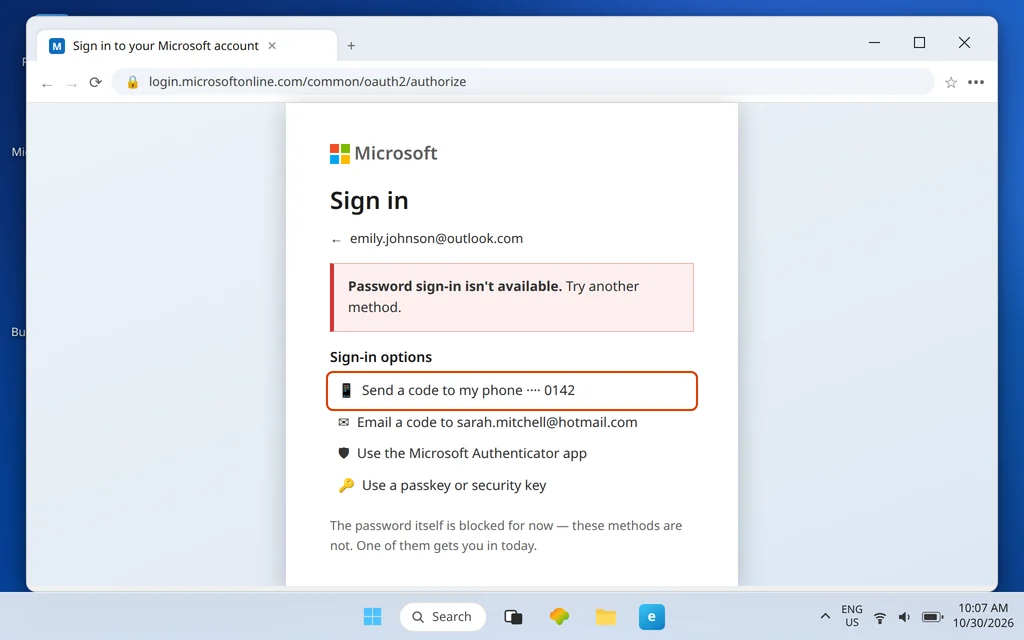Screen dimensions: 1024x640
Task: Close the browser window
Action: tap(965, 42)
